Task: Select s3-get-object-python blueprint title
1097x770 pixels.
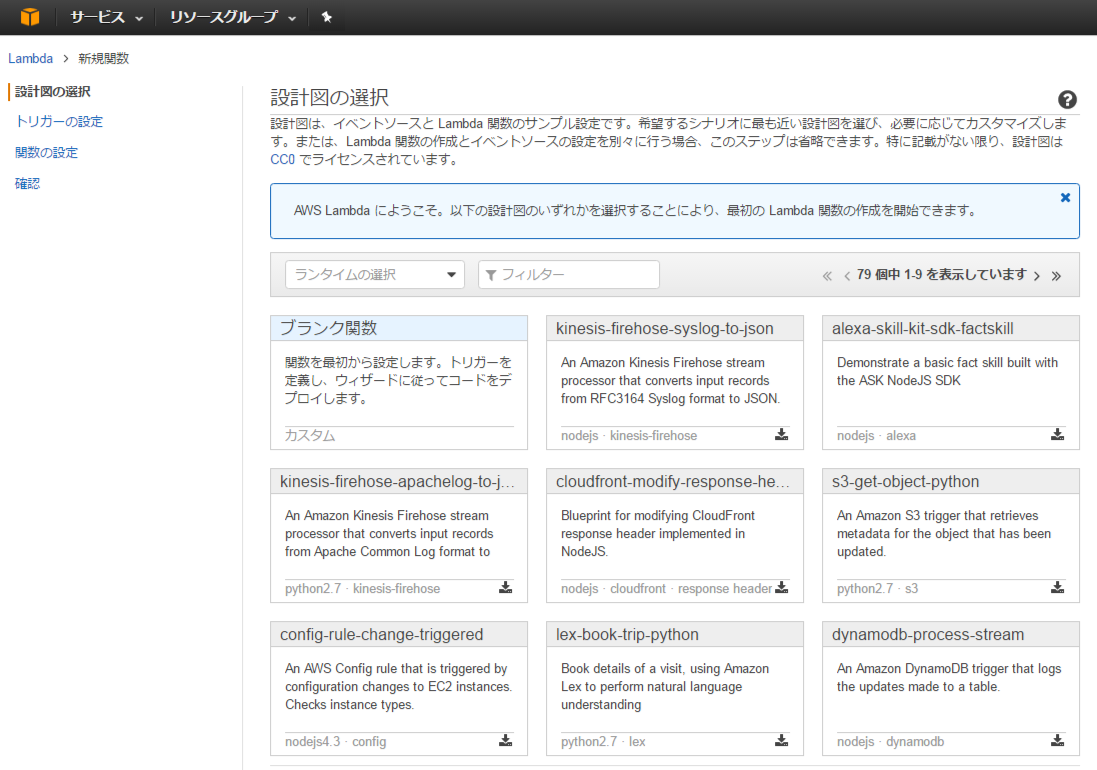Action: (x=905, y=482)
